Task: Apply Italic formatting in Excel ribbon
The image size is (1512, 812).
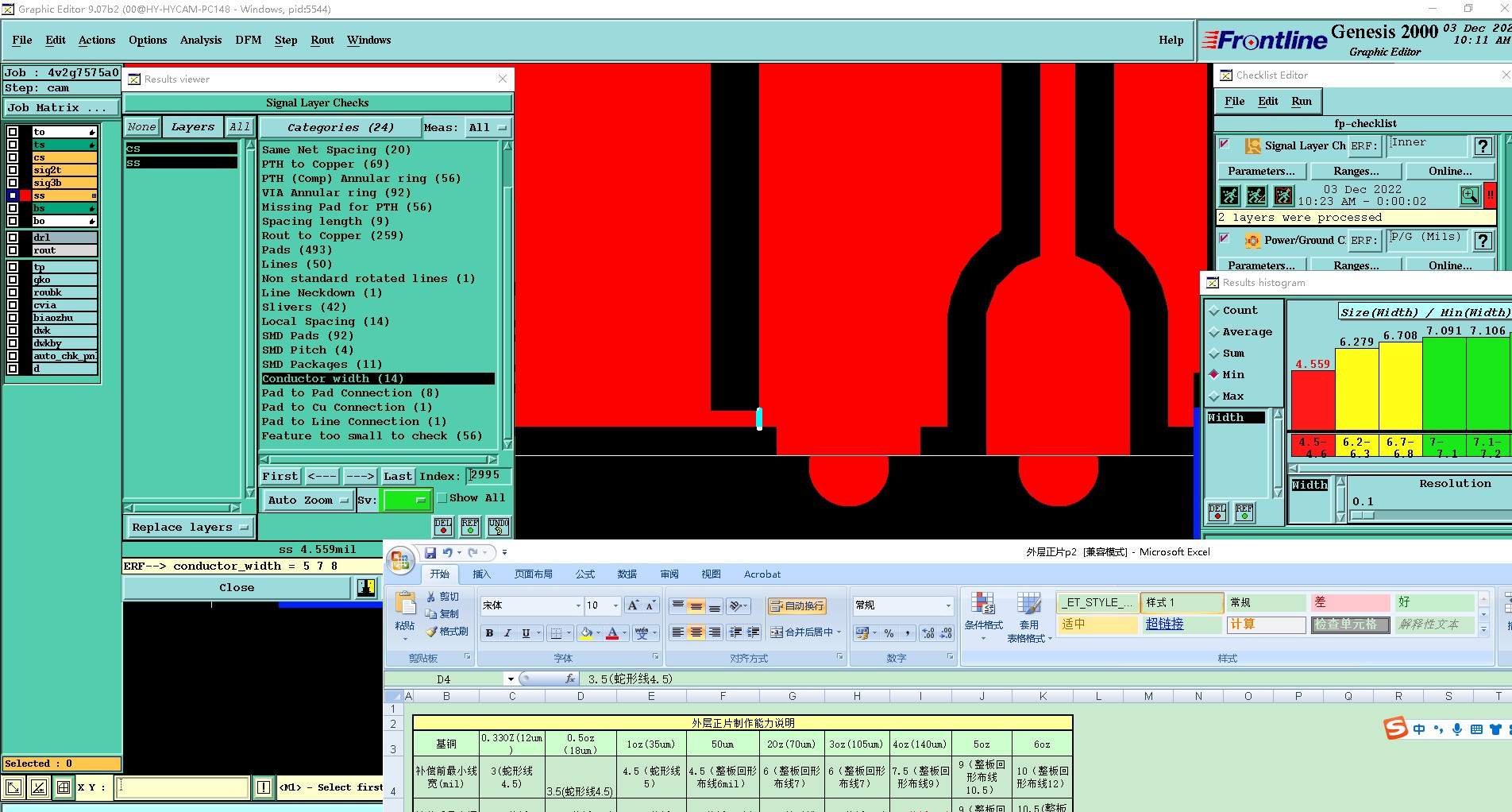Action: (x=507, y=633)
